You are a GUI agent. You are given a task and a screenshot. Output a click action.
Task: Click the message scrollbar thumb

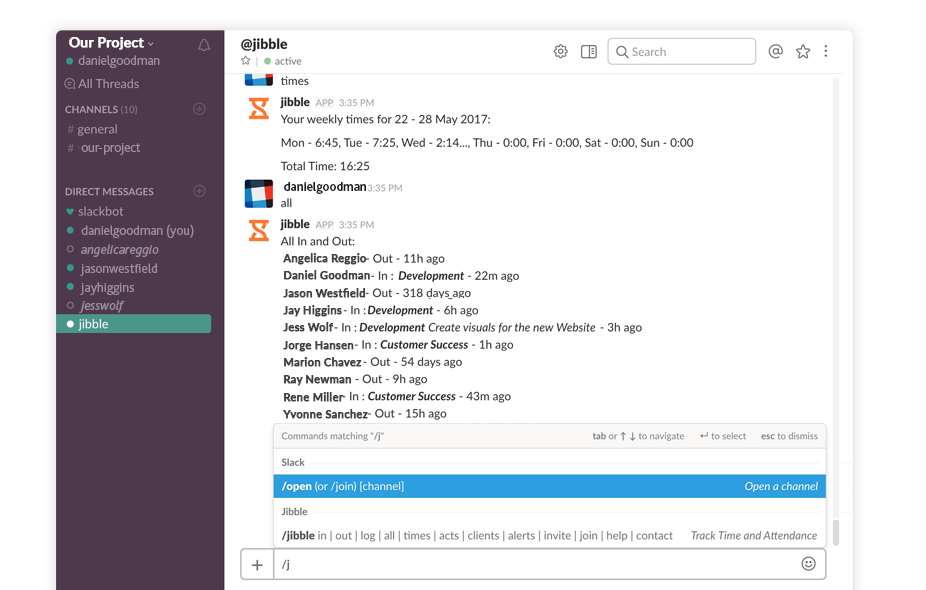click(836, 532)
